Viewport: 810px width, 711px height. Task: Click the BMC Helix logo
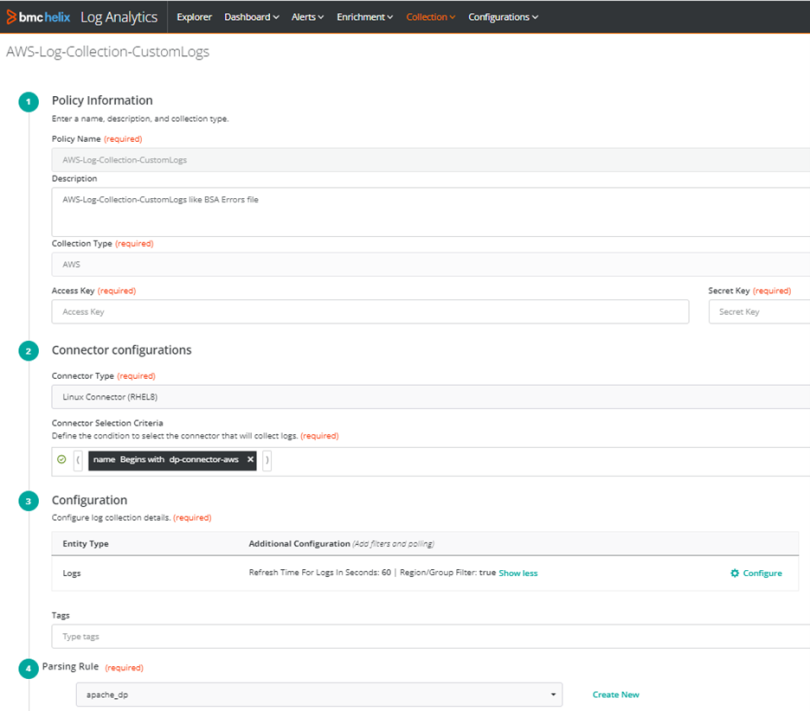point(40,17)
